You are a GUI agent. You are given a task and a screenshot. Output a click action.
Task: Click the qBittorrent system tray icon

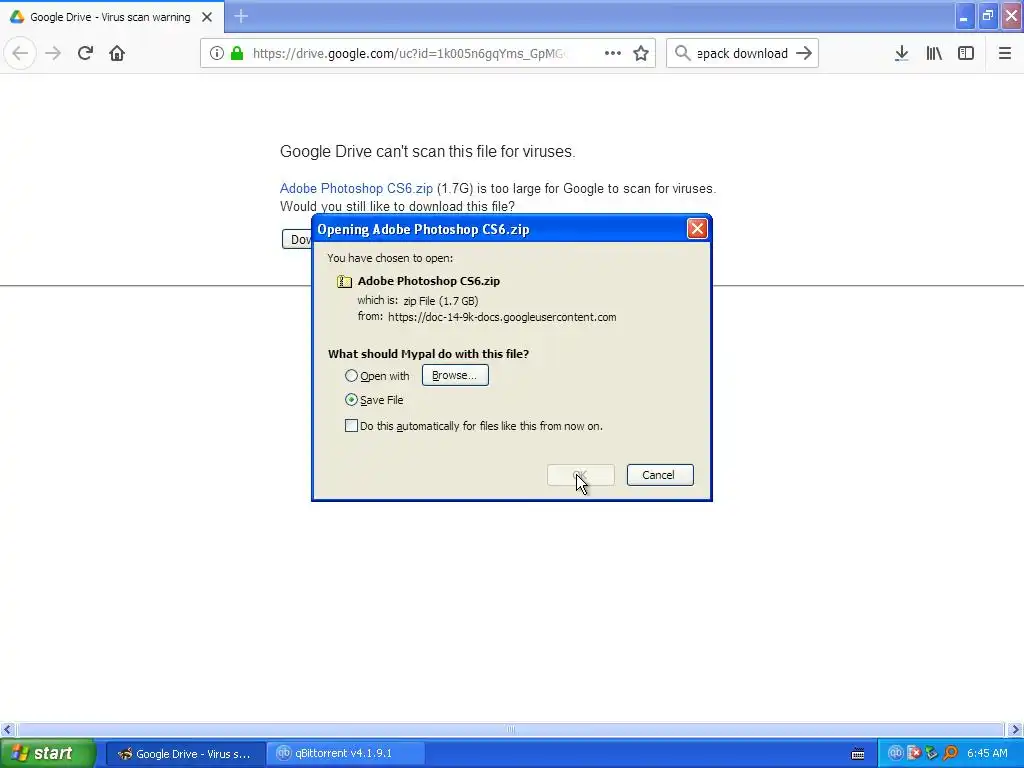[895, 754]
